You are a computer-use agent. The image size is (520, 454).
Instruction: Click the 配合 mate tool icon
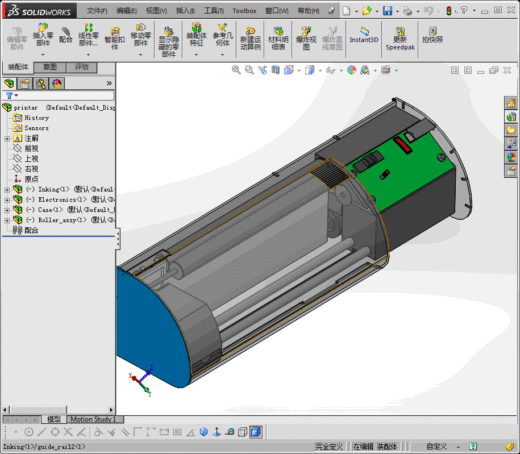(66, 35)
